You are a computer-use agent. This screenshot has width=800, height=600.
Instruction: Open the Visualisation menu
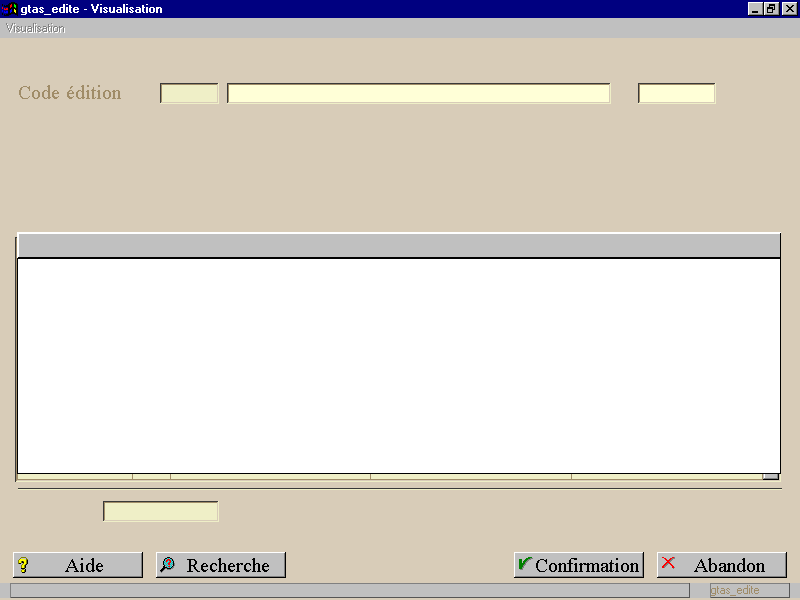35,29
